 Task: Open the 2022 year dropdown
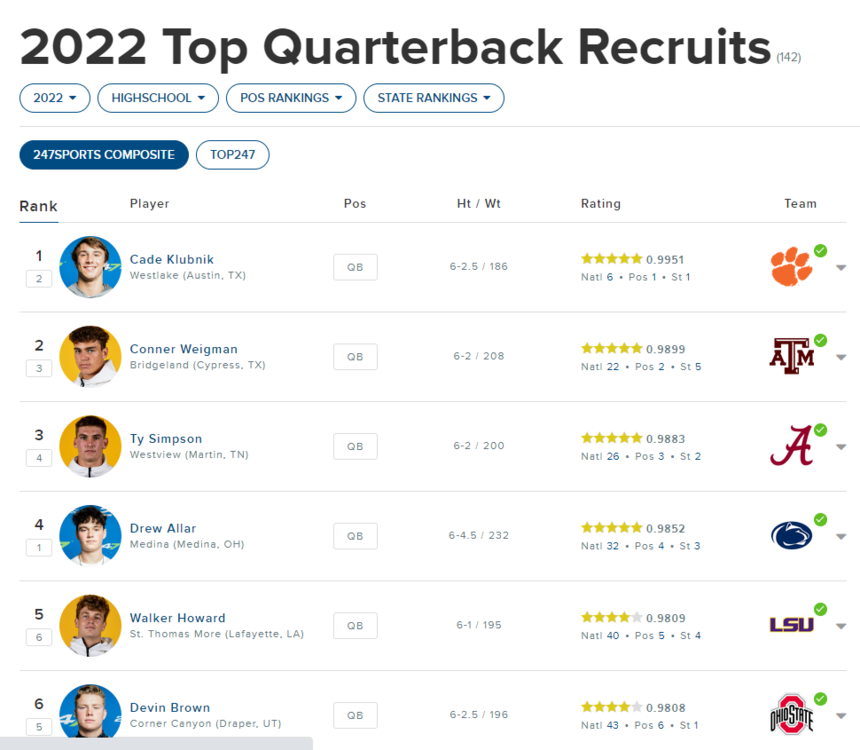pos(55,98)
